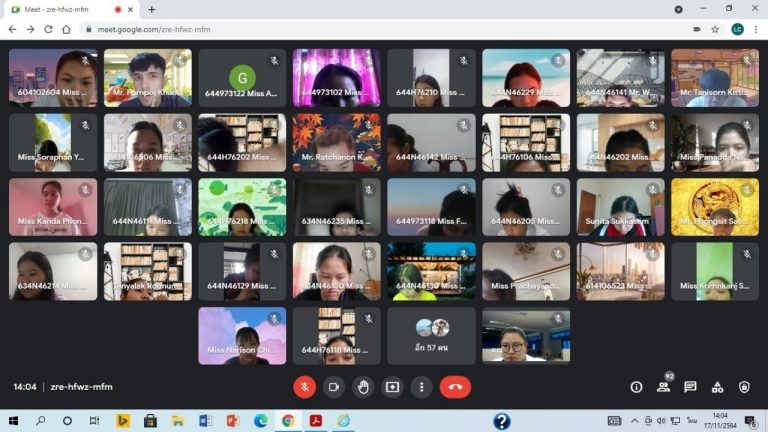Open the Activities panel icon
Screen dimensions: 768x432
point(717,387)
